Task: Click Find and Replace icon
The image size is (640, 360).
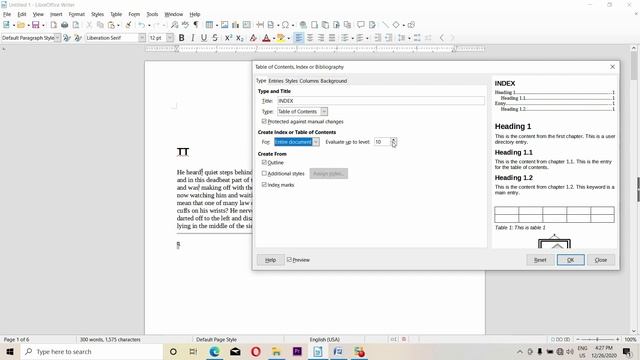Action: click(174, 25)
